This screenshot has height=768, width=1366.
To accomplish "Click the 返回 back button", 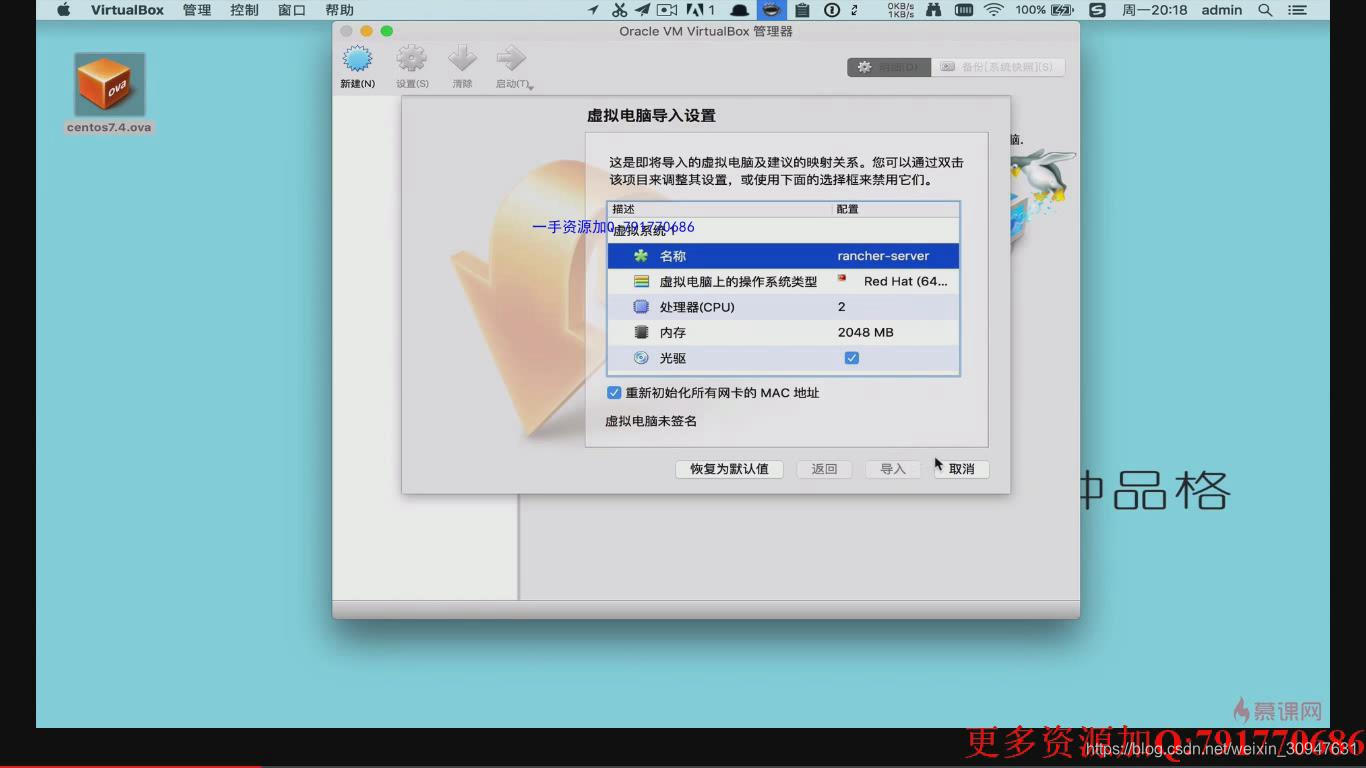I will click(824, 469).
